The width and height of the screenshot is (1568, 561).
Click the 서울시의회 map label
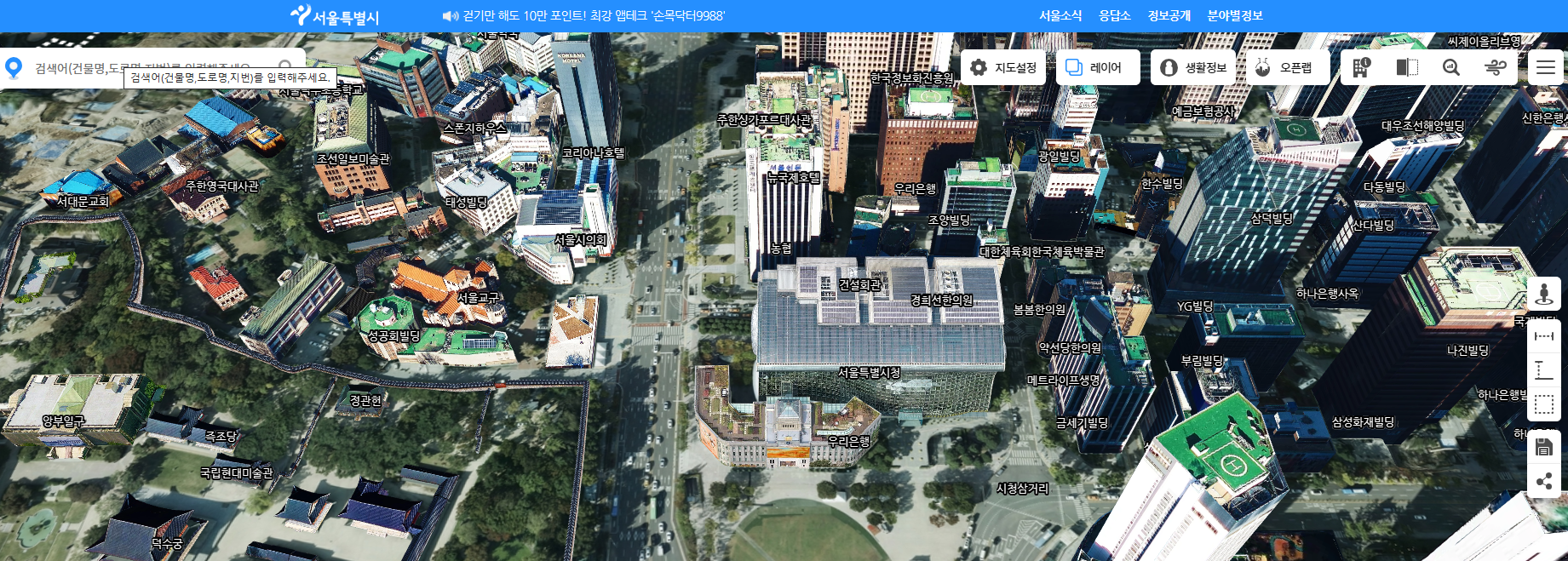tap(580, 240)
